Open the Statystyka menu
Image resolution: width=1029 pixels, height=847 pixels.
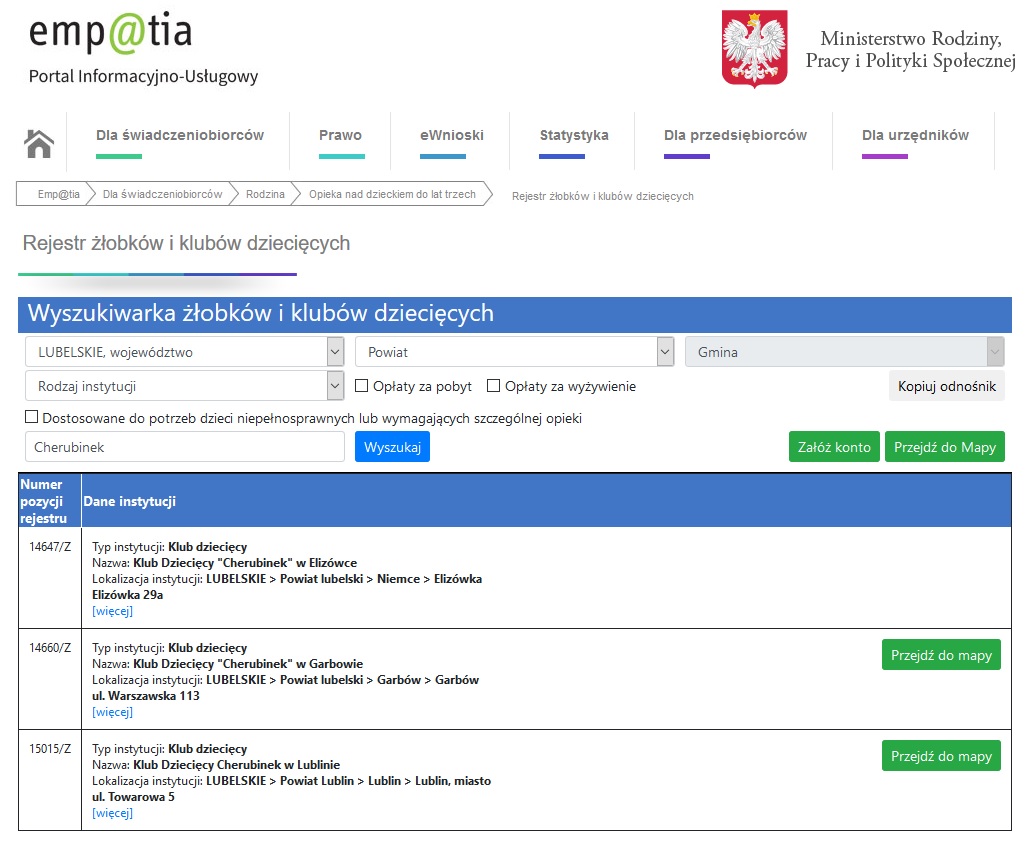574,136
